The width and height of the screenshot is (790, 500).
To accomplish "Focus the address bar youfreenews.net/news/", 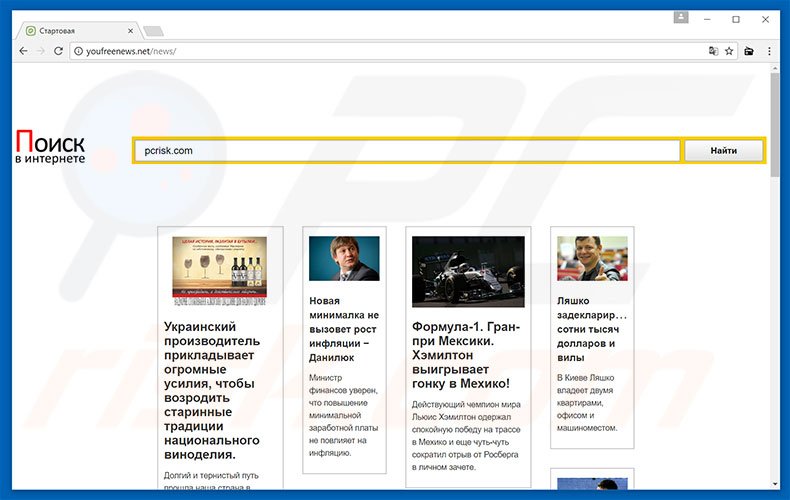I will 390,51.
